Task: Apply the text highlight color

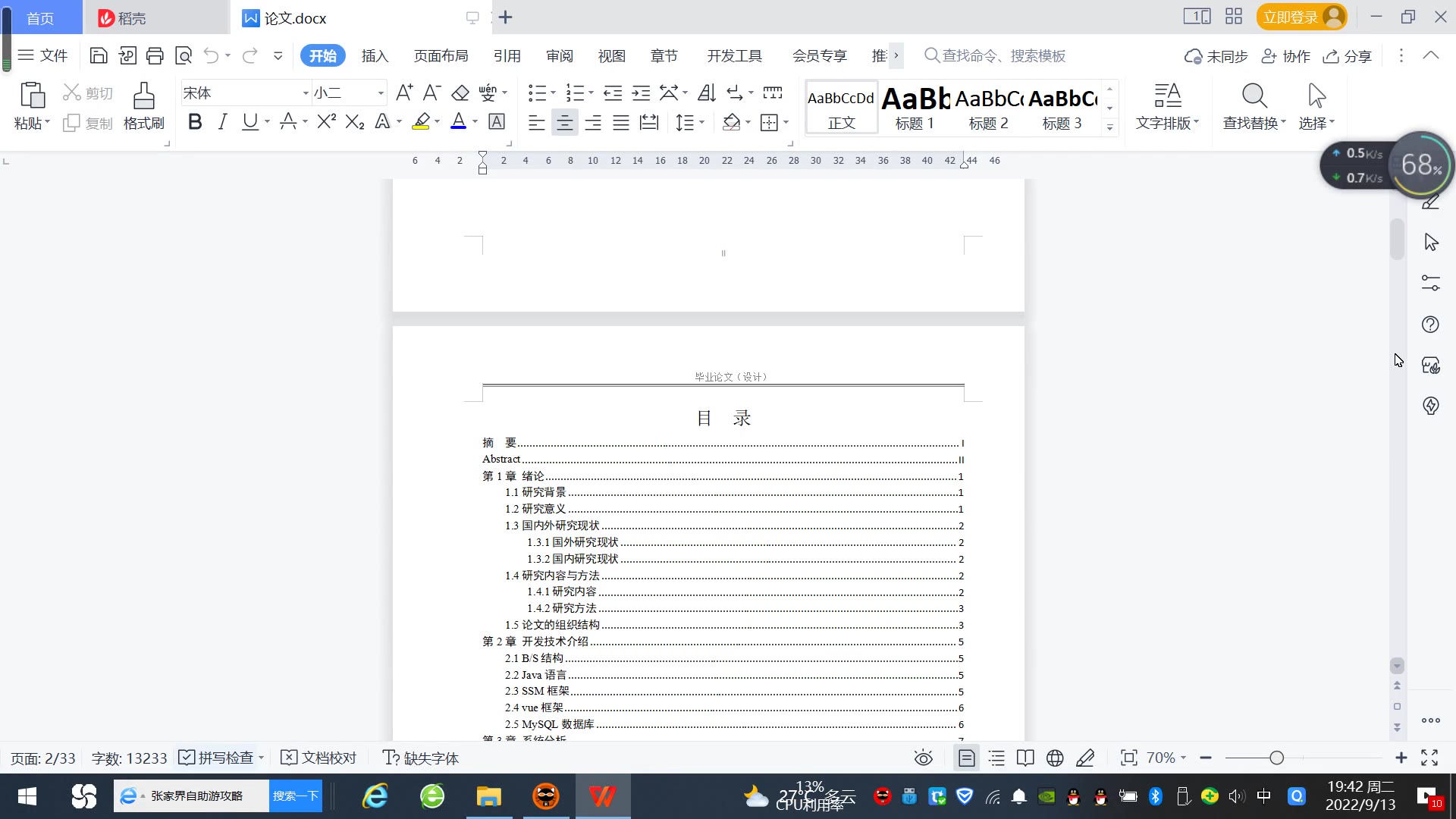Action: (x=421, y=122)
